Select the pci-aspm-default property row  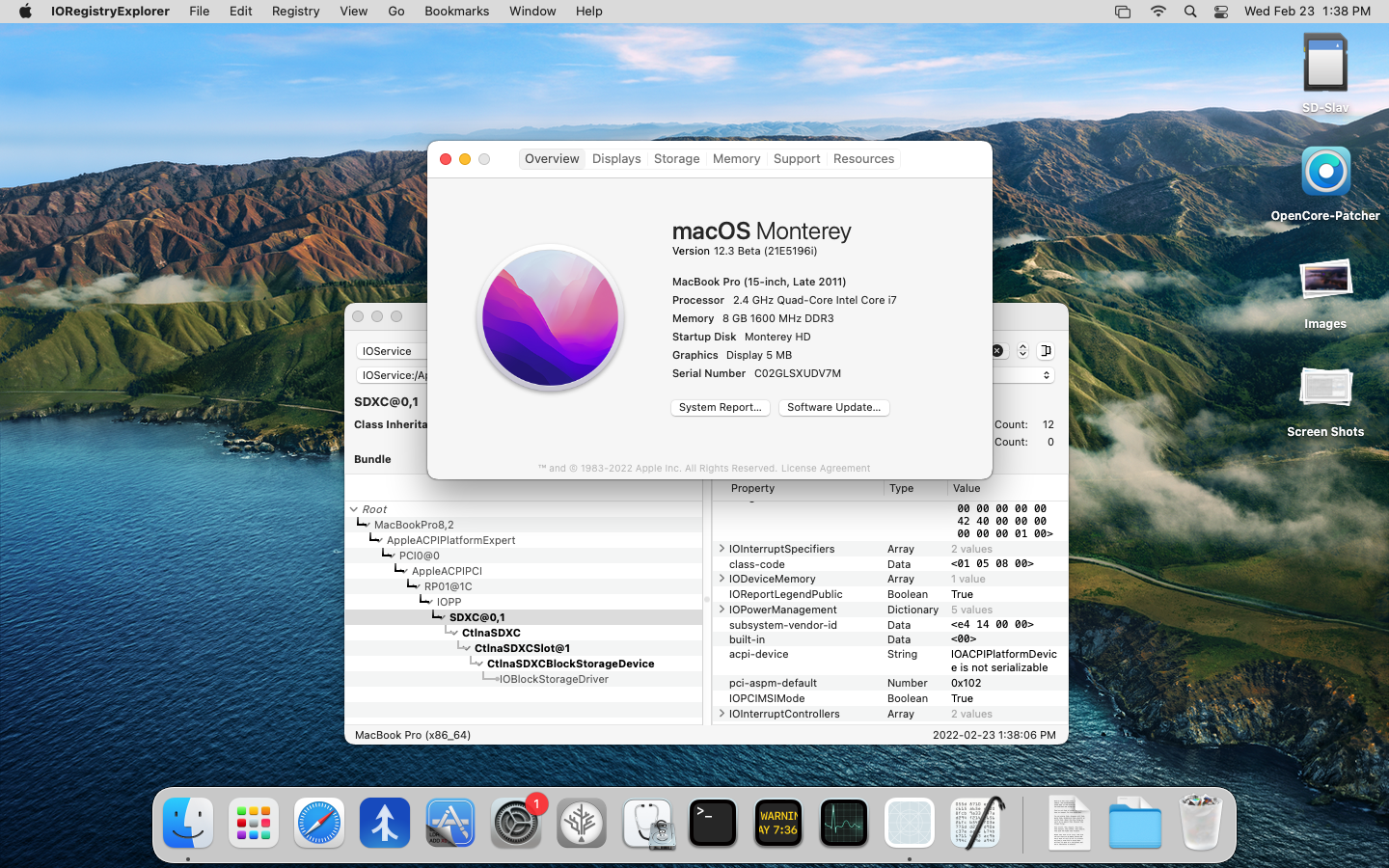point(889,683)
